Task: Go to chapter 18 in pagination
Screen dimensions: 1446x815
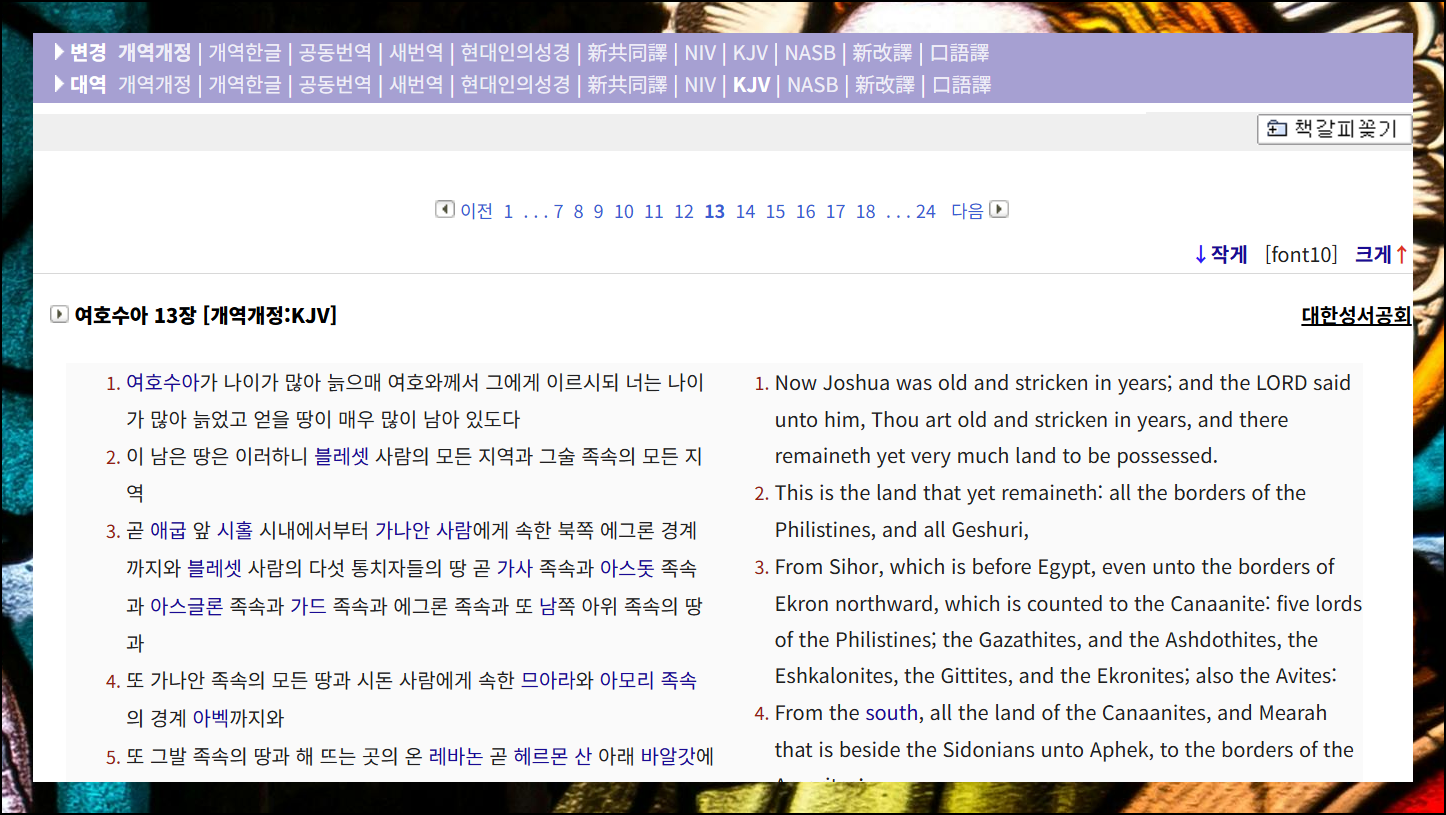Action: coord(865,212)
